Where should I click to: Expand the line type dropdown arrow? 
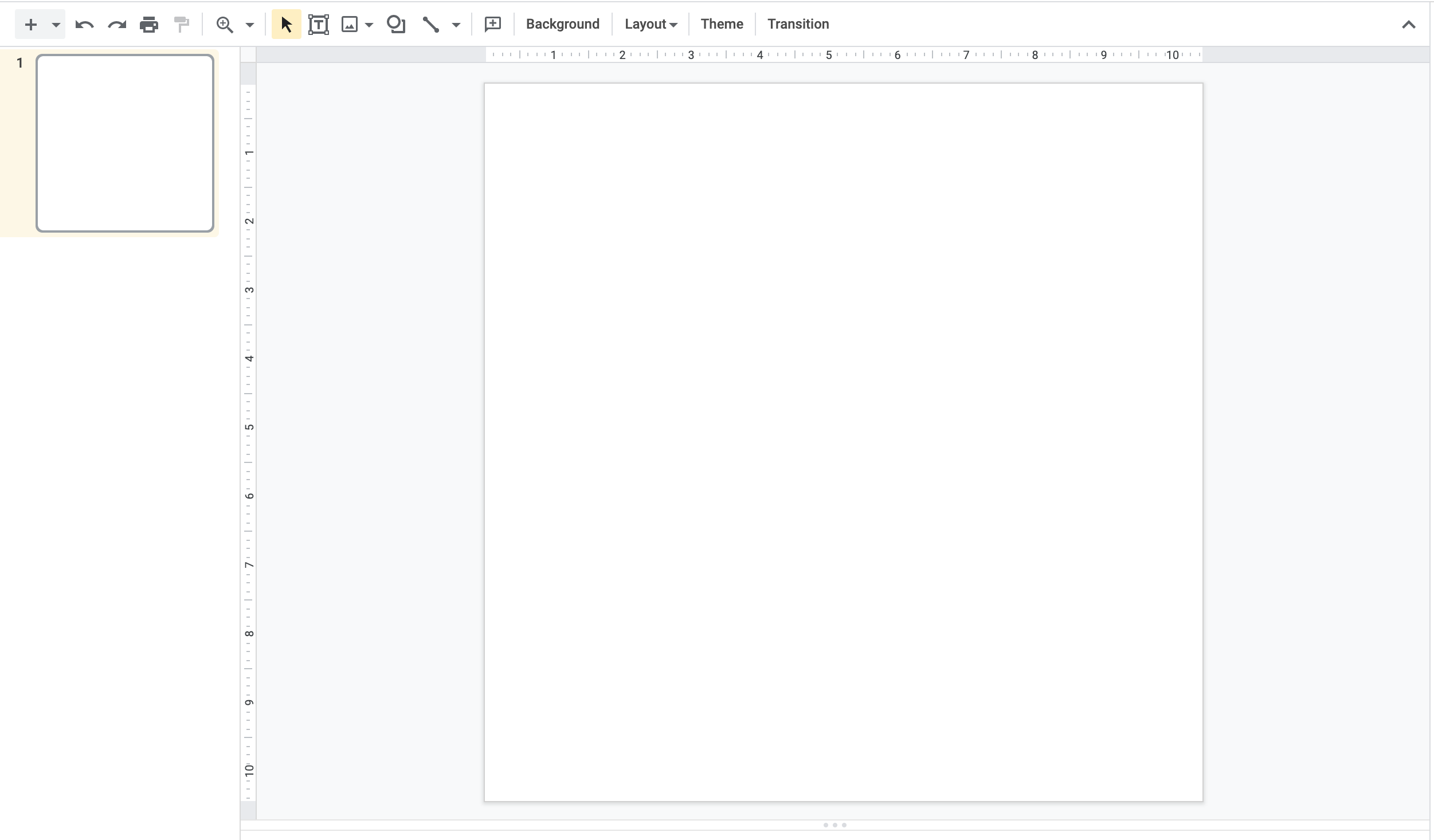[x=456, y=25]
